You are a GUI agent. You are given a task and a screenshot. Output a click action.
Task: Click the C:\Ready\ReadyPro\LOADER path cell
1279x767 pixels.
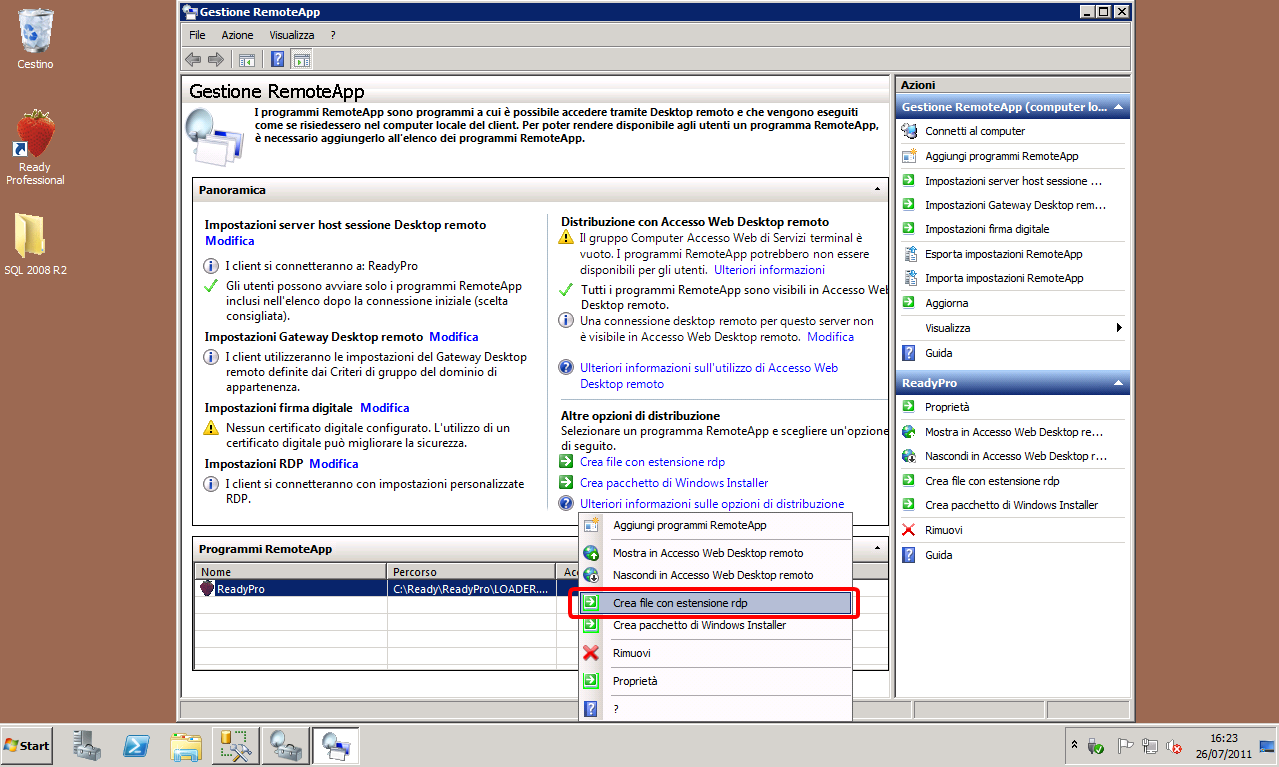point(470,589)
